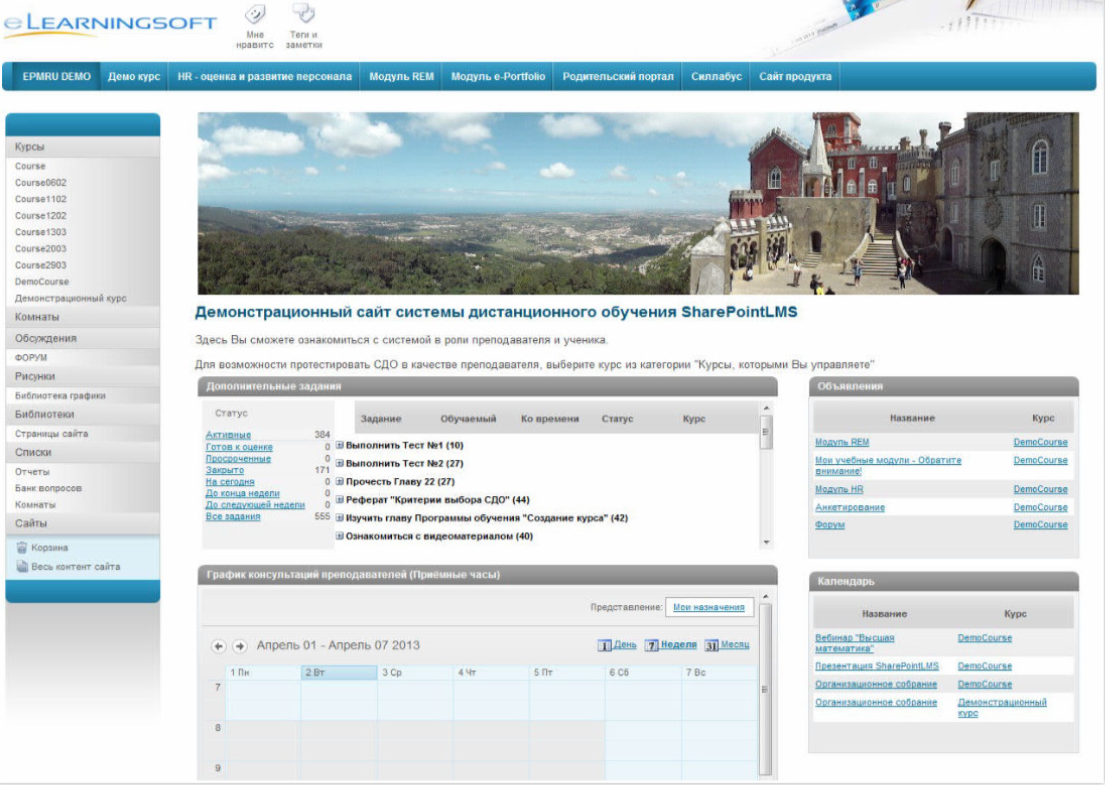Open the 'Сайт продукта' tab
This screenshot has height=785, width=1105.
coord(795,77)
